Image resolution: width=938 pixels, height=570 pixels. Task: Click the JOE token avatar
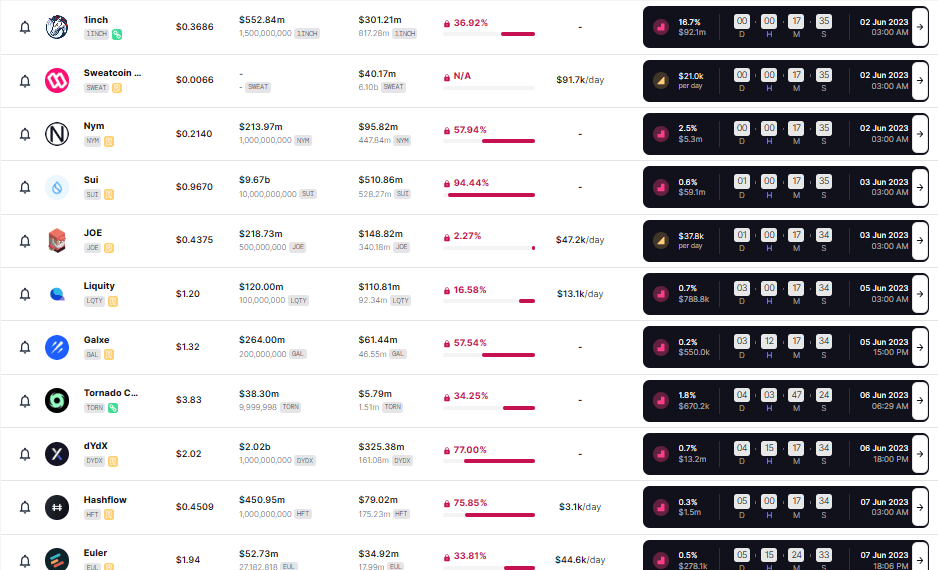[57, 241]
